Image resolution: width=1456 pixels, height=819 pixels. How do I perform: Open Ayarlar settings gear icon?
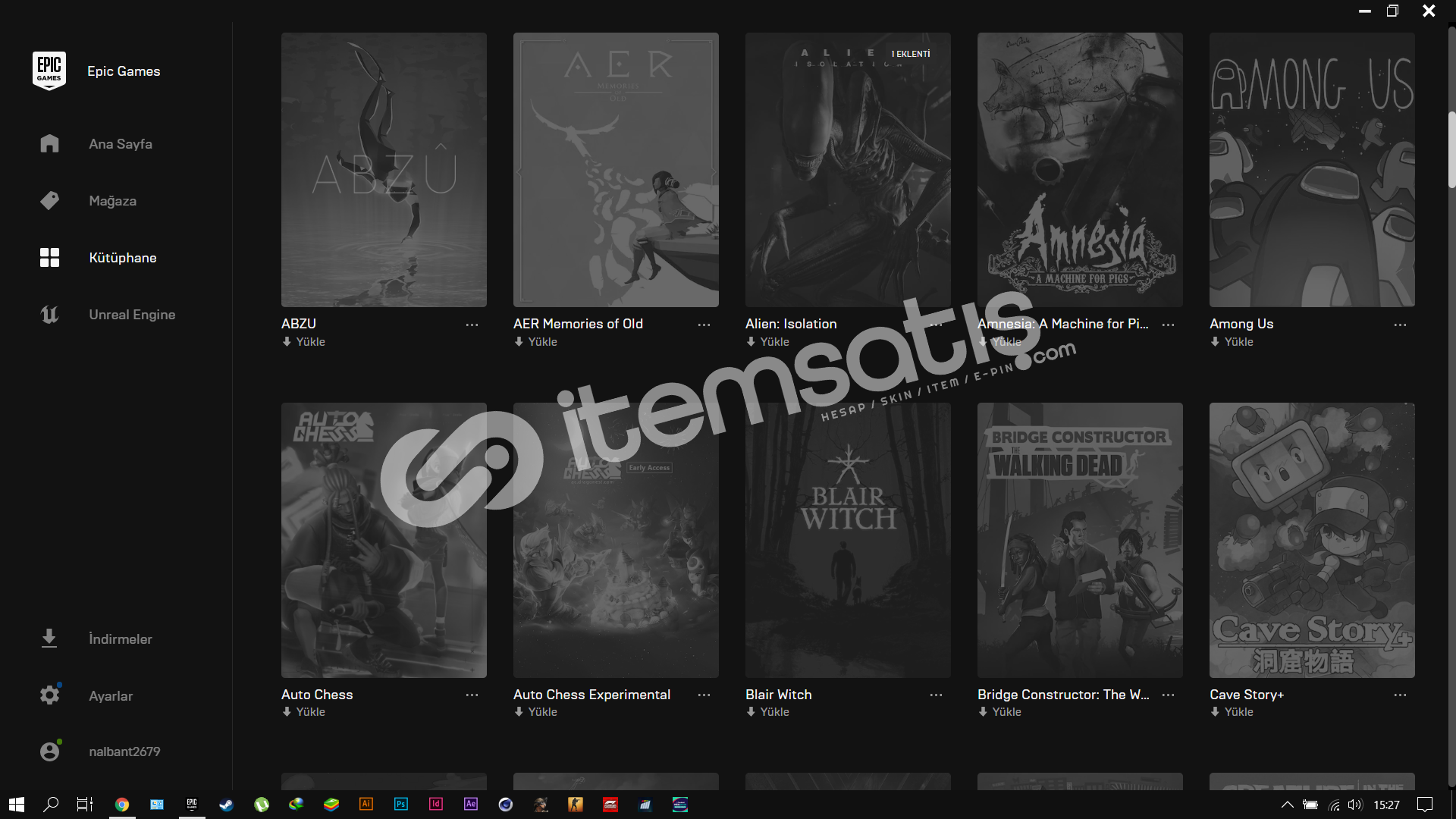pyautogui.click(x=49, y=695)
